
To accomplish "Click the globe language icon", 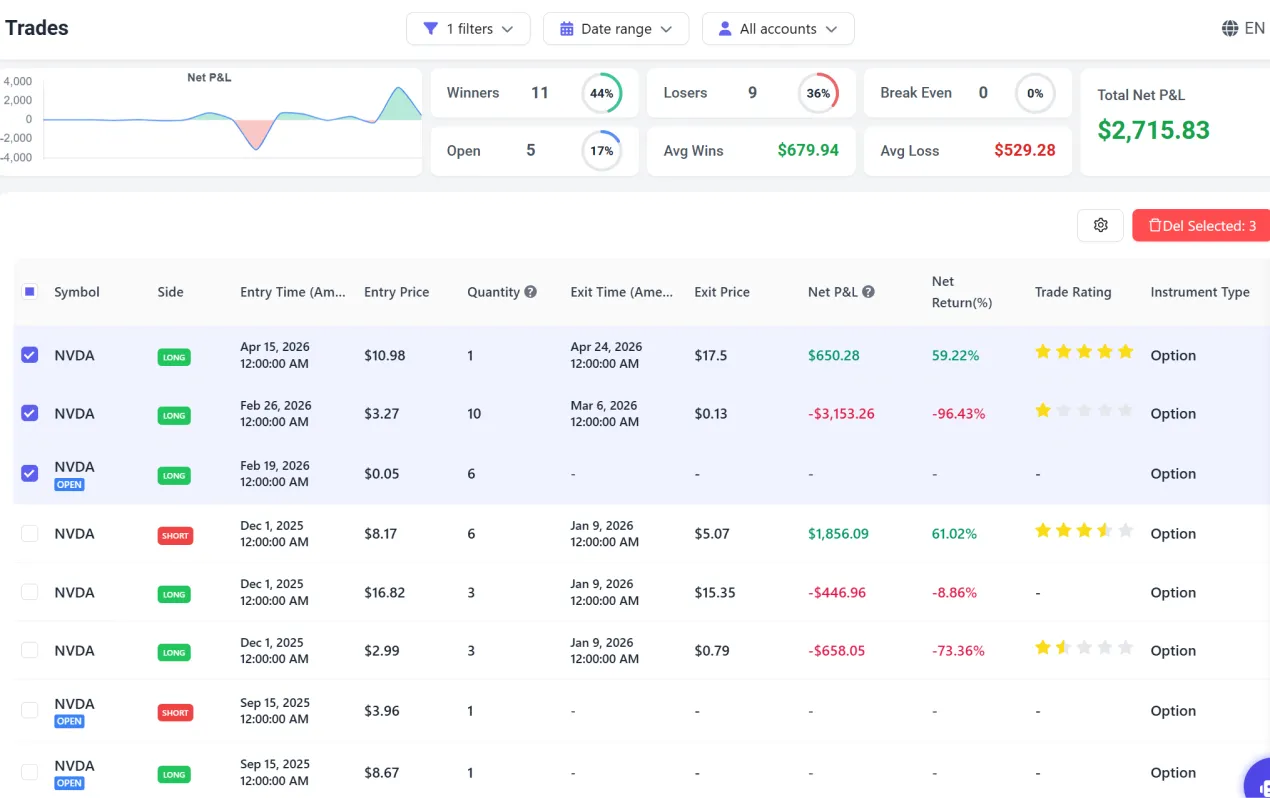I will pyautogui.click(x=1230, y=28).
